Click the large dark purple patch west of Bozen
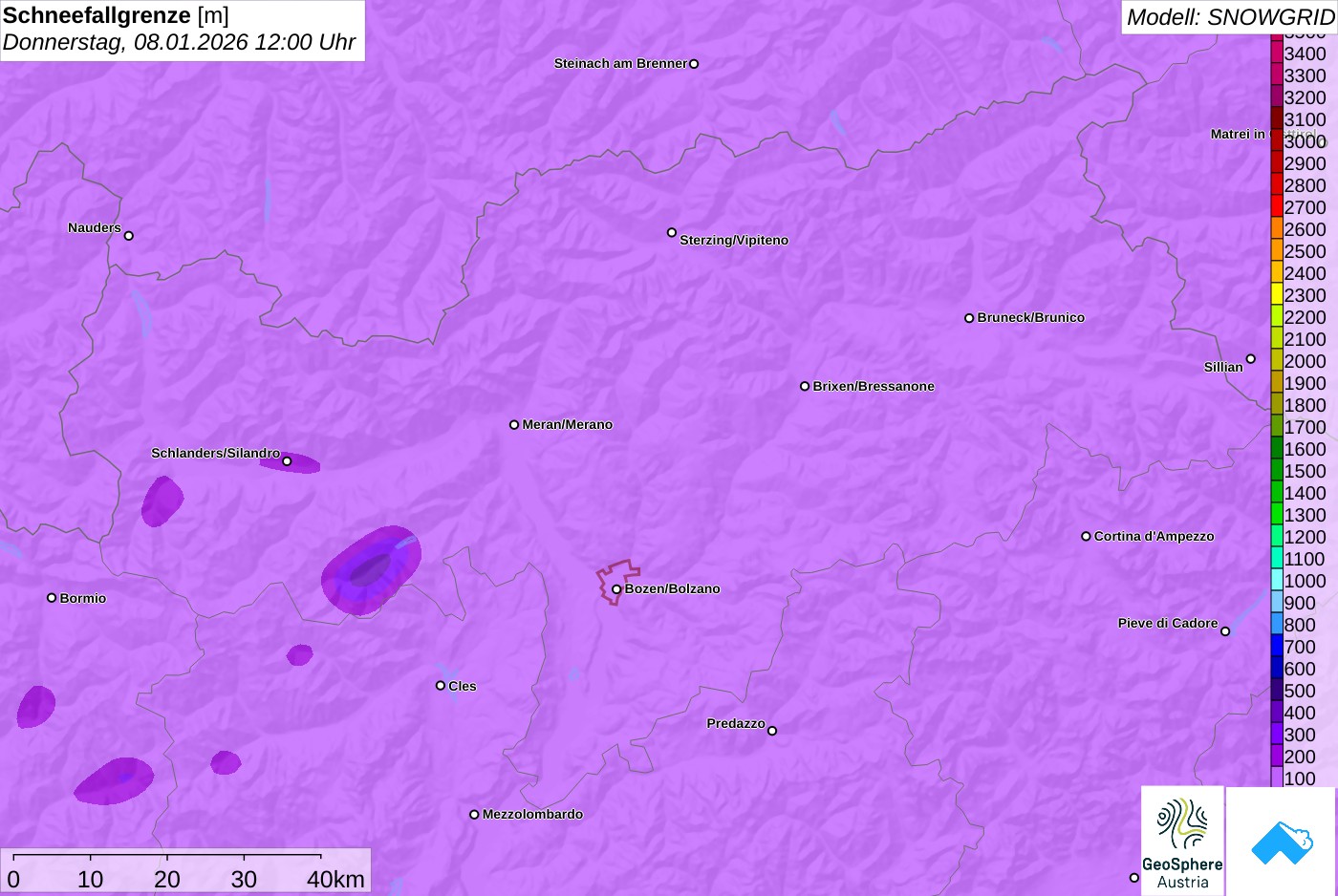This screenshot has height=896, width=1338. [371, 570]
